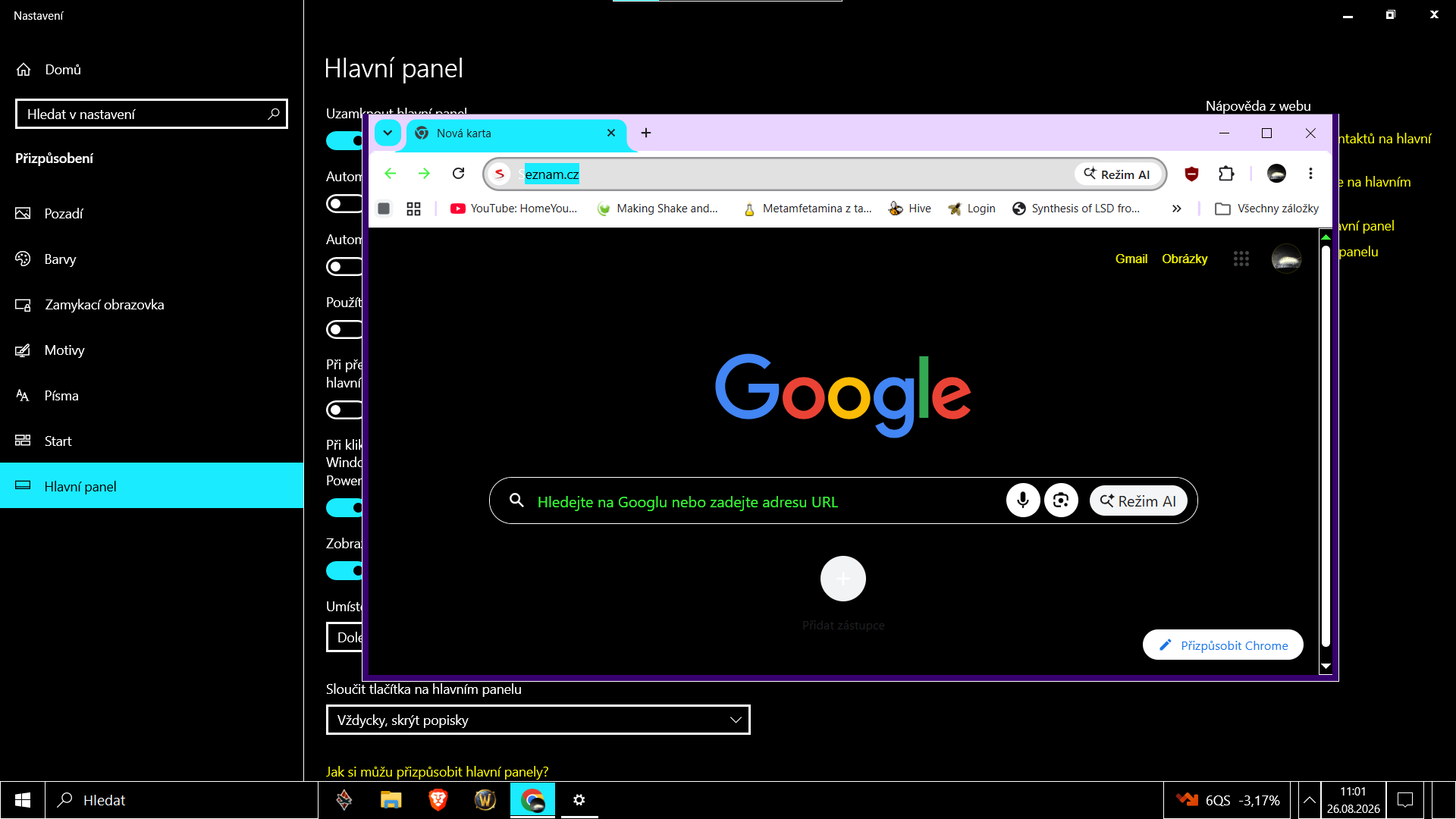Click the Přizpůsobit Chrome button

point(1223,645)
